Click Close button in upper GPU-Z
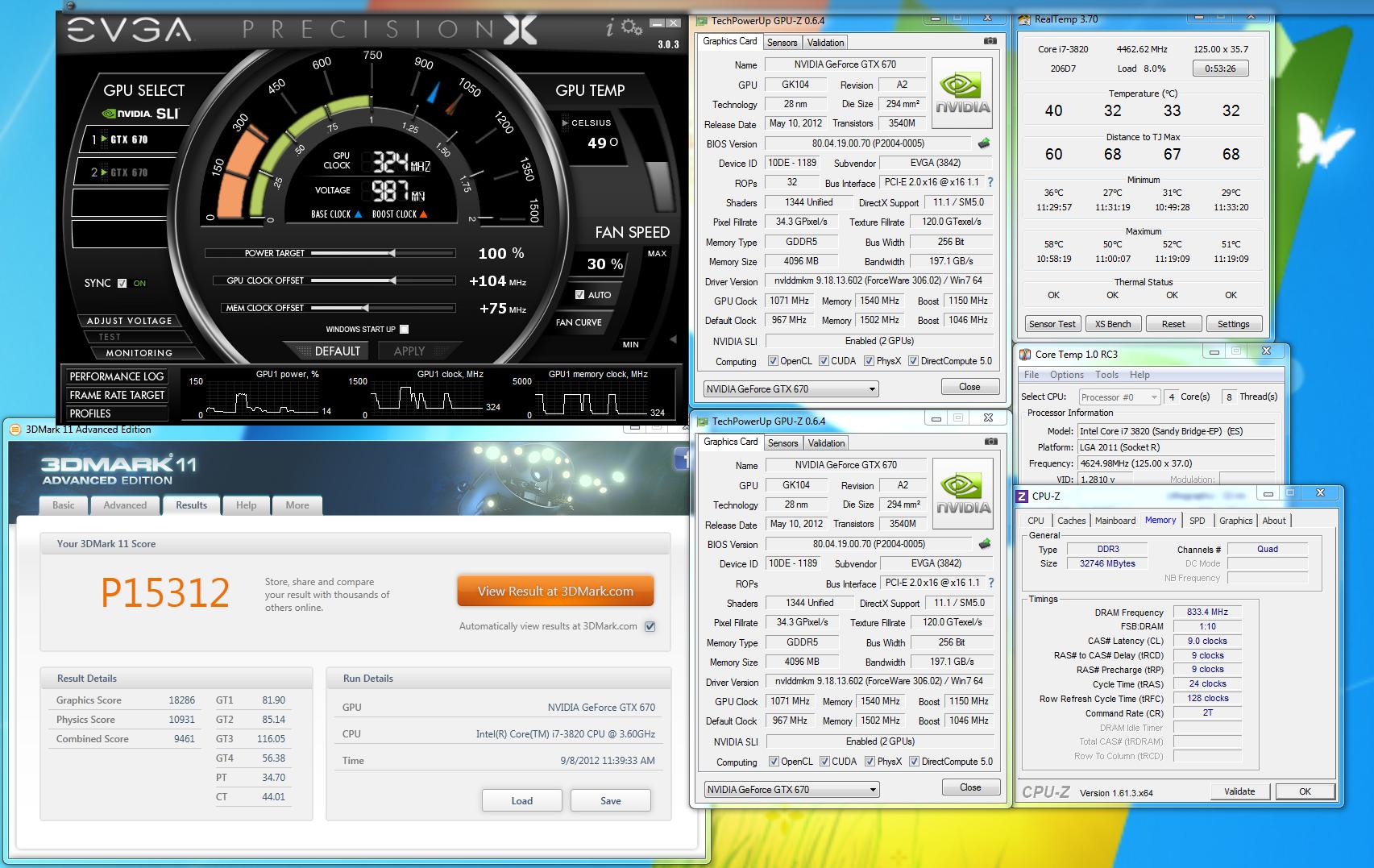 coord(969,387)
